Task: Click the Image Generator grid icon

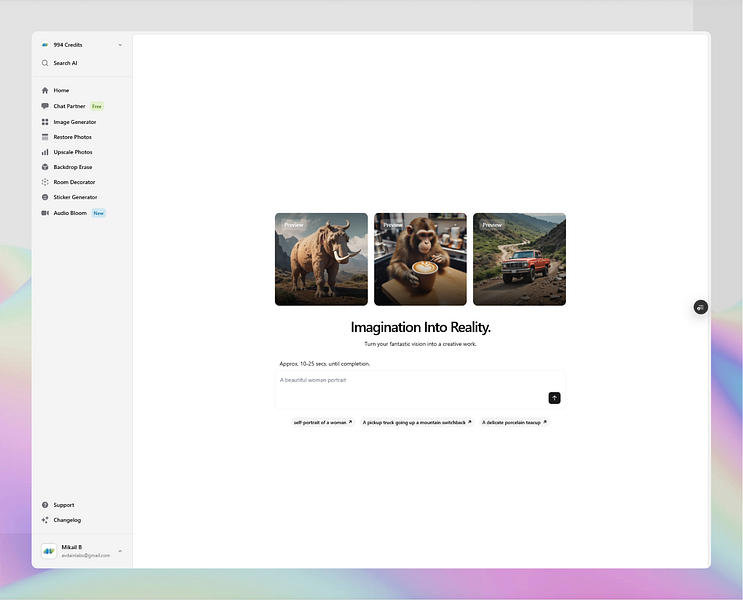Action: (45, 122)
